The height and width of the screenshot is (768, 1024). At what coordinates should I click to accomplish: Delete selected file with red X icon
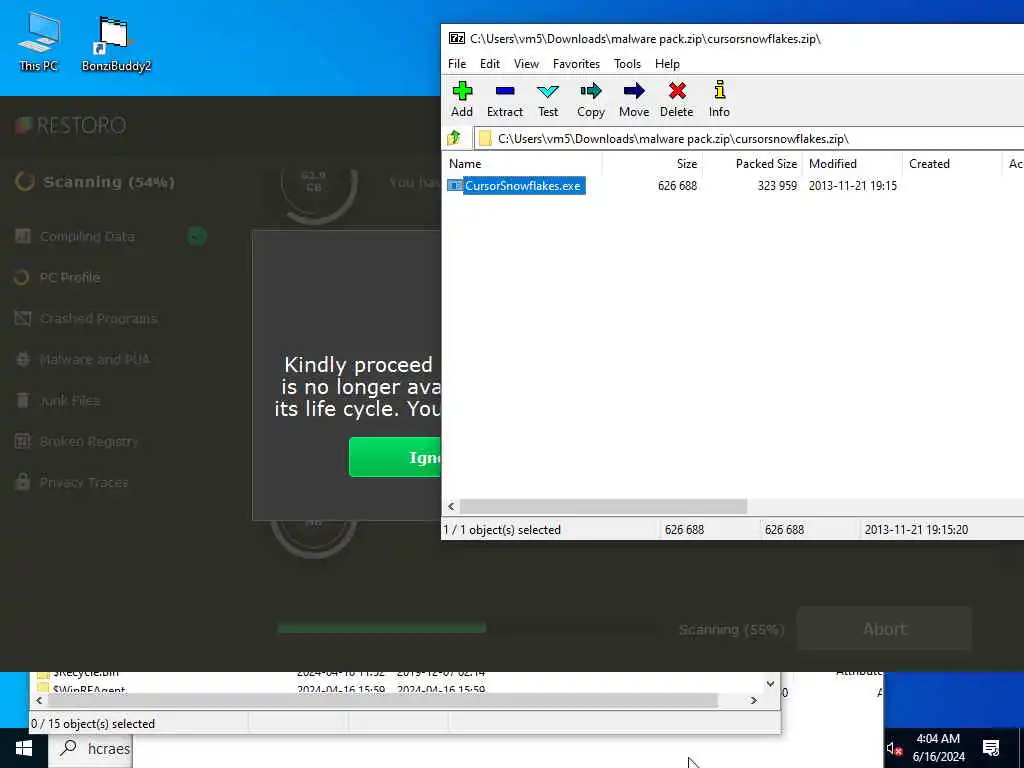point(677,99)
